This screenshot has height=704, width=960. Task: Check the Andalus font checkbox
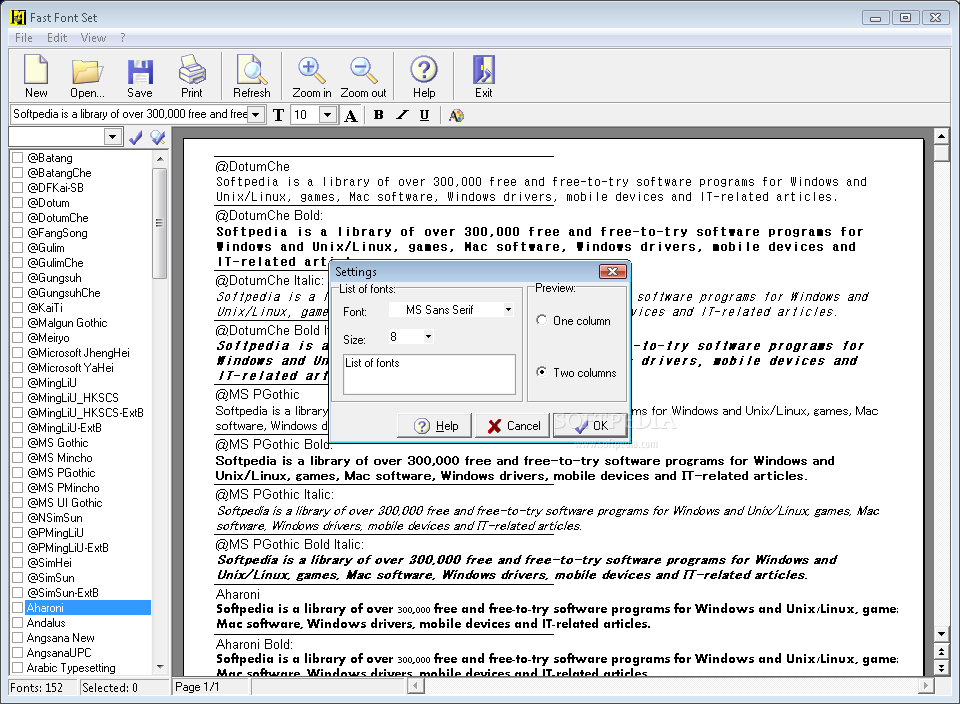[18, 623]
